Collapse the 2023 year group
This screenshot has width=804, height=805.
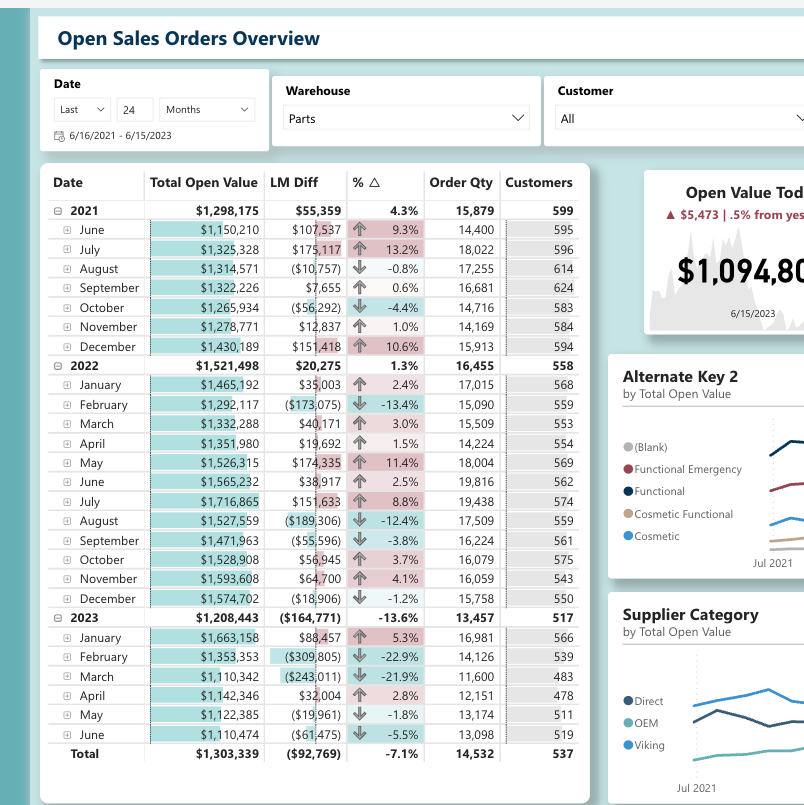click(58, 618)
